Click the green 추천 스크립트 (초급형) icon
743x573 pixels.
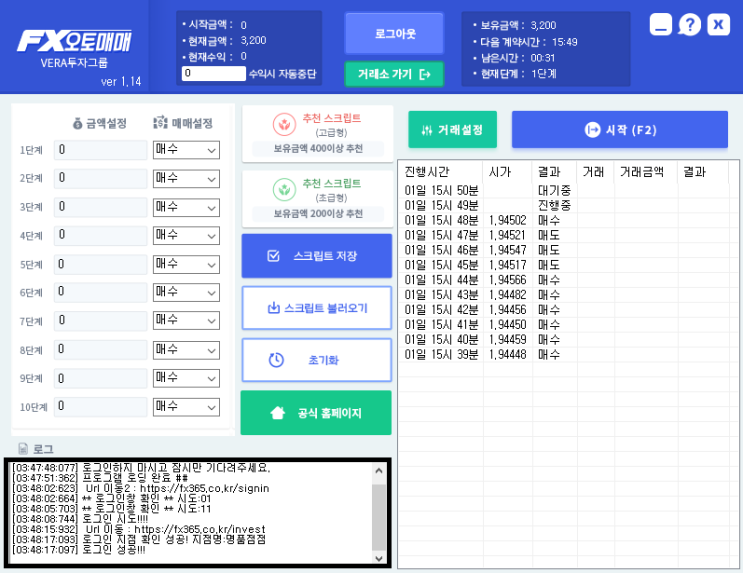tap(284, 190)
